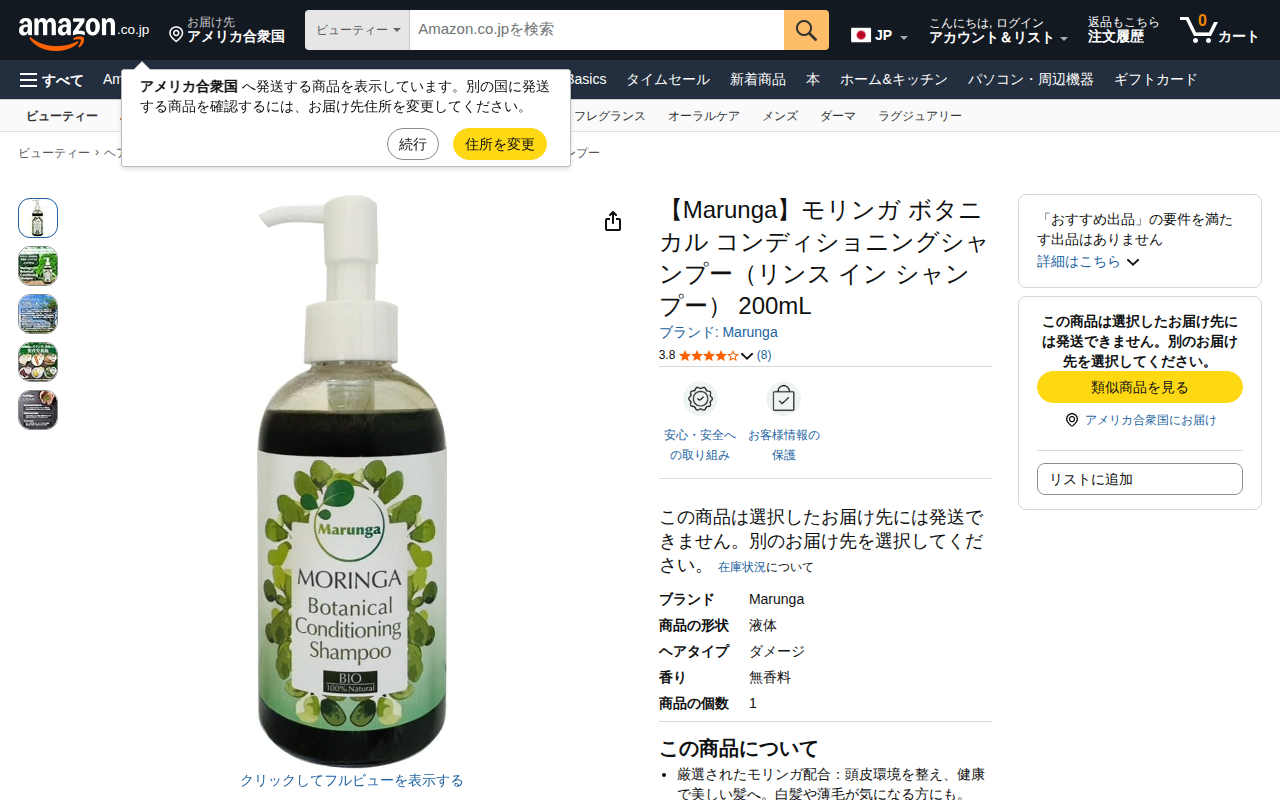Select the メンズ subcategory tab
This screenshot has width=1280, height=800.
coord(780,116)
